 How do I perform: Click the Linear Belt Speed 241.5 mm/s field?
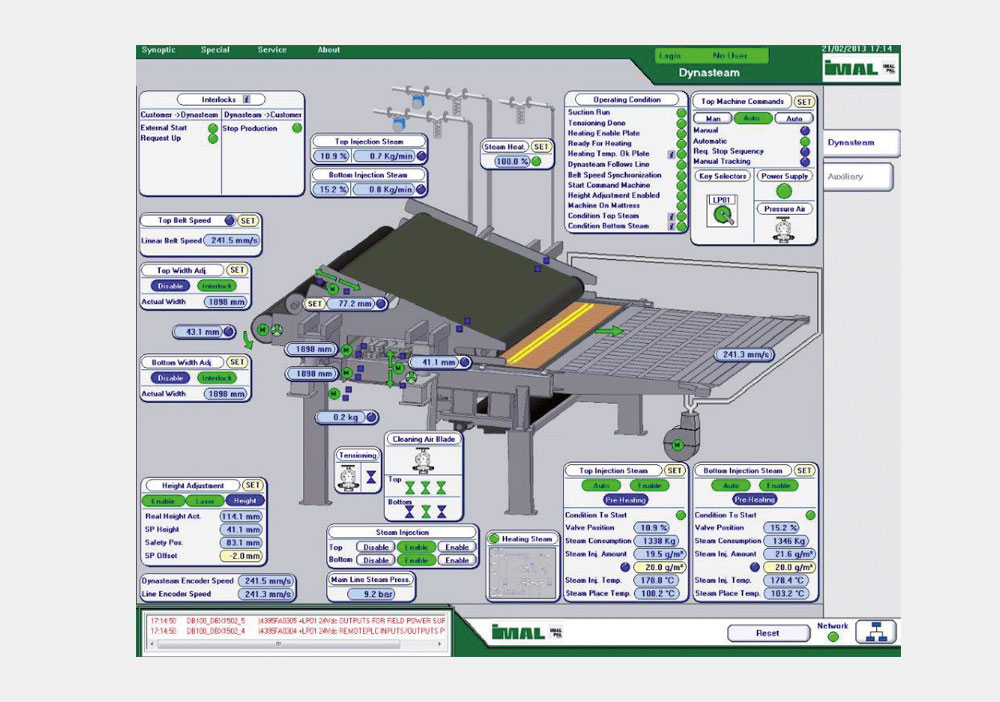(x=231, y=241)
